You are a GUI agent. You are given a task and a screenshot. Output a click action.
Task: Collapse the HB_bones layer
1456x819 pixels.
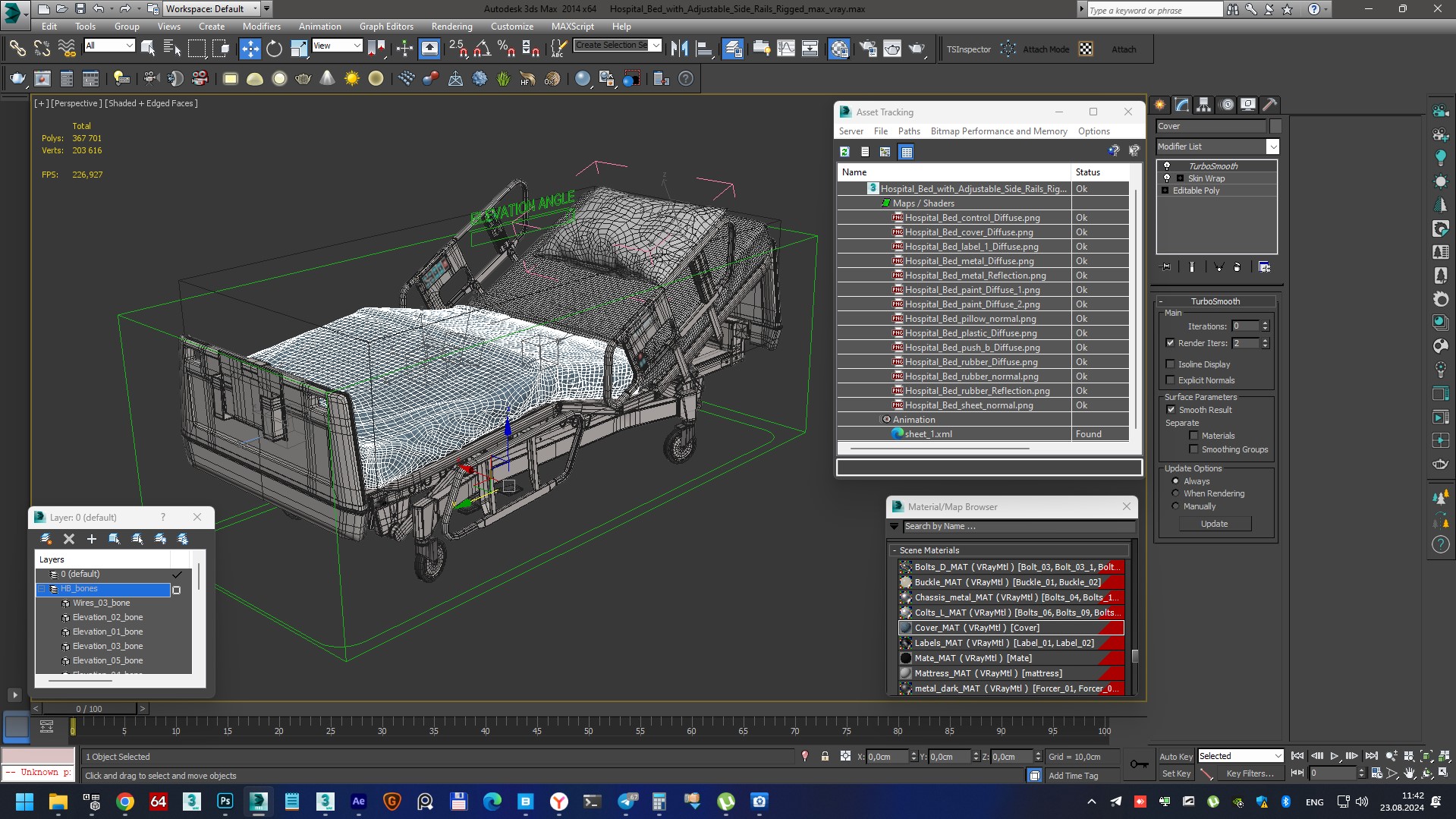42,589
